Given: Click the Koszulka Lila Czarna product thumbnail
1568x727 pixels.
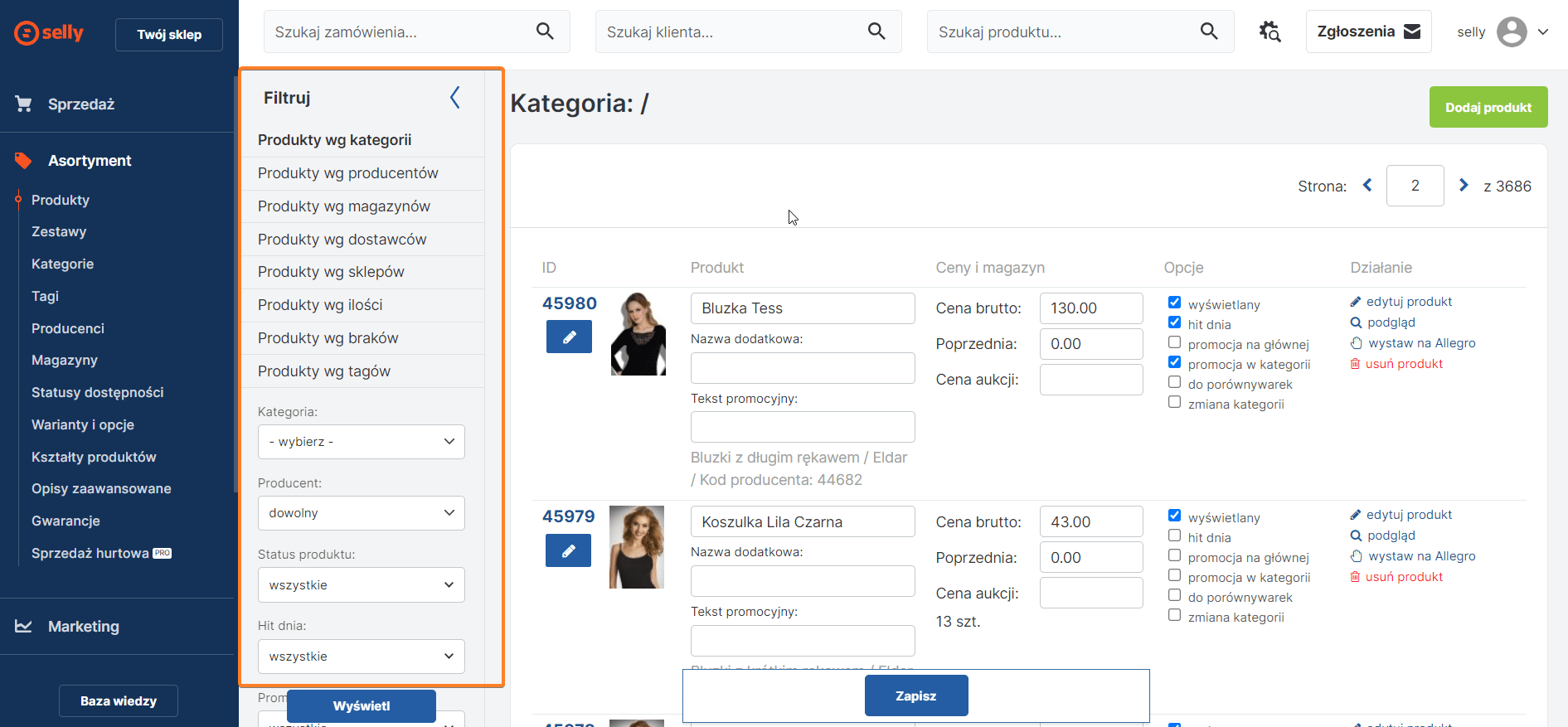Looking at the screenshot, I should point(636,547).
